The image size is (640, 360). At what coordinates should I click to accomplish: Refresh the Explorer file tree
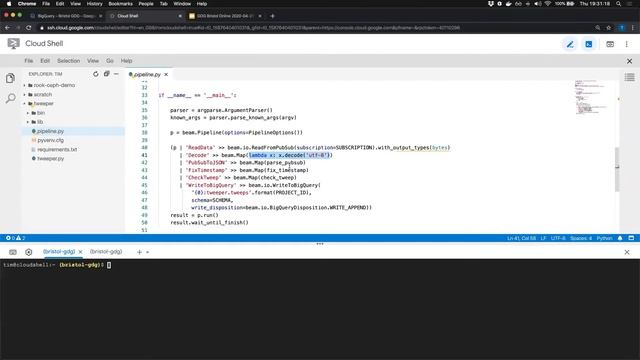pyautogui.click(x=96, y=74)
